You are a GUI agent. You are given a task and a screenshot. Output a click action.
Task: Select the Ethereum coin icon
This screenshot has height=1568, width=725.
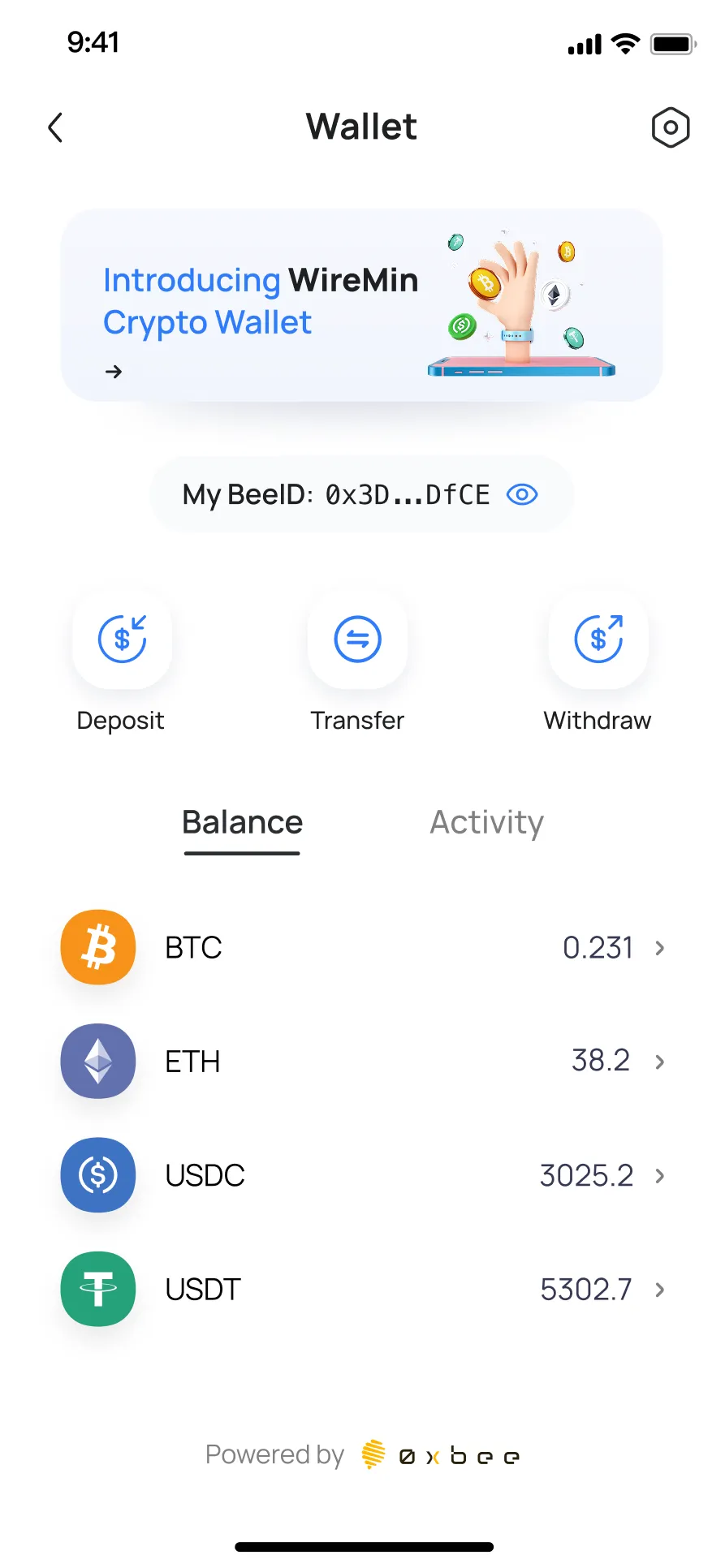[98, 1061]
